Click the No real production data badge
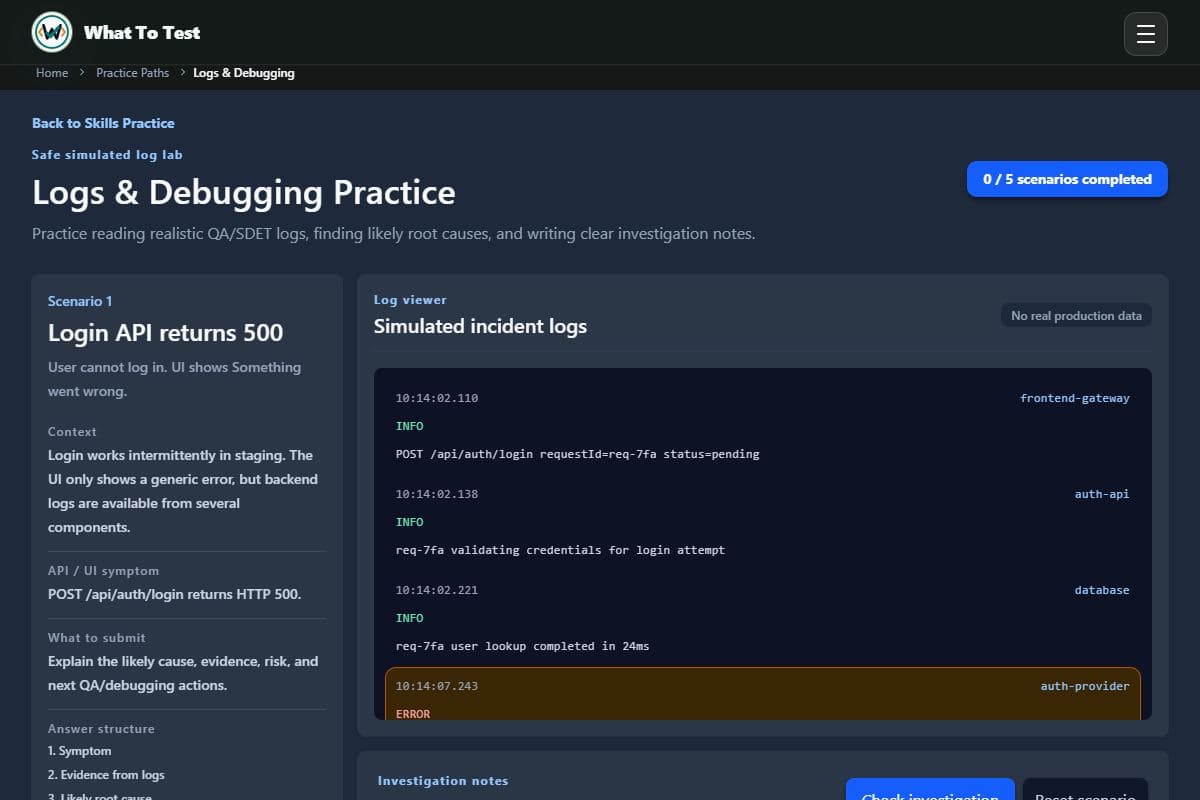 pos(1076,315)
